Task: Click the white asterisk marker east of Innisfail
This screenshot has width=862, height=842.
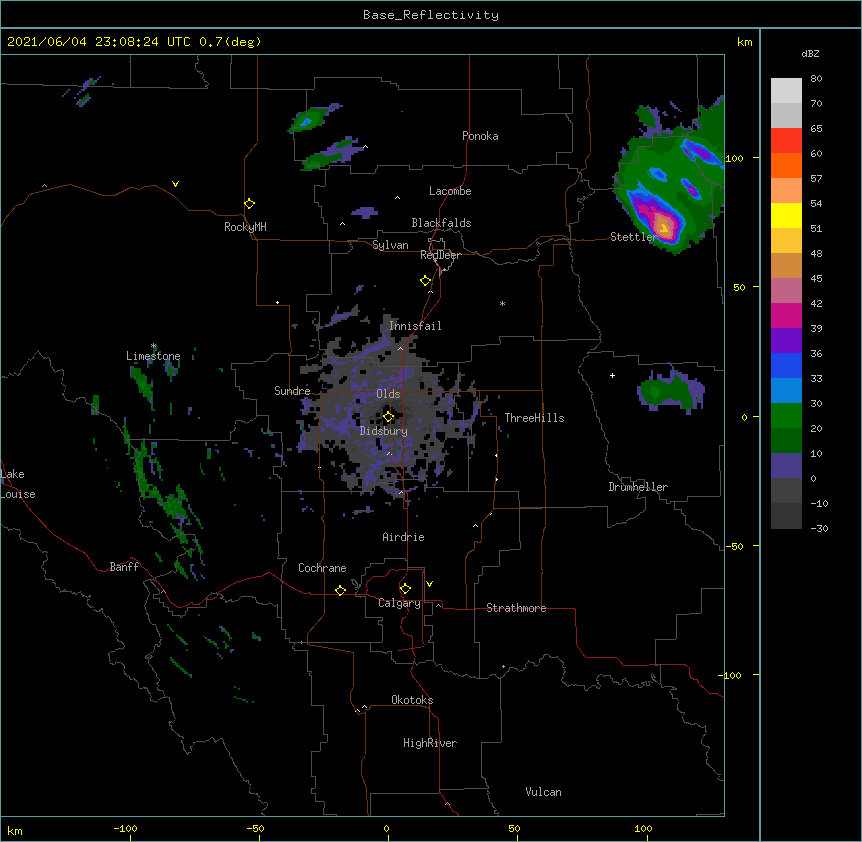Action: point(502,303)
